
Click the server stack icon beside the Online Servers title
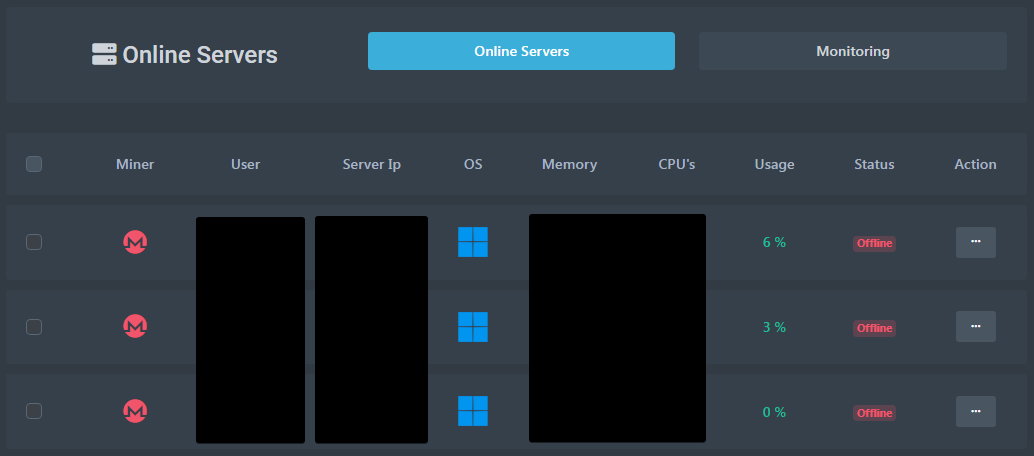pyautogui.click(x=103, y=54)
